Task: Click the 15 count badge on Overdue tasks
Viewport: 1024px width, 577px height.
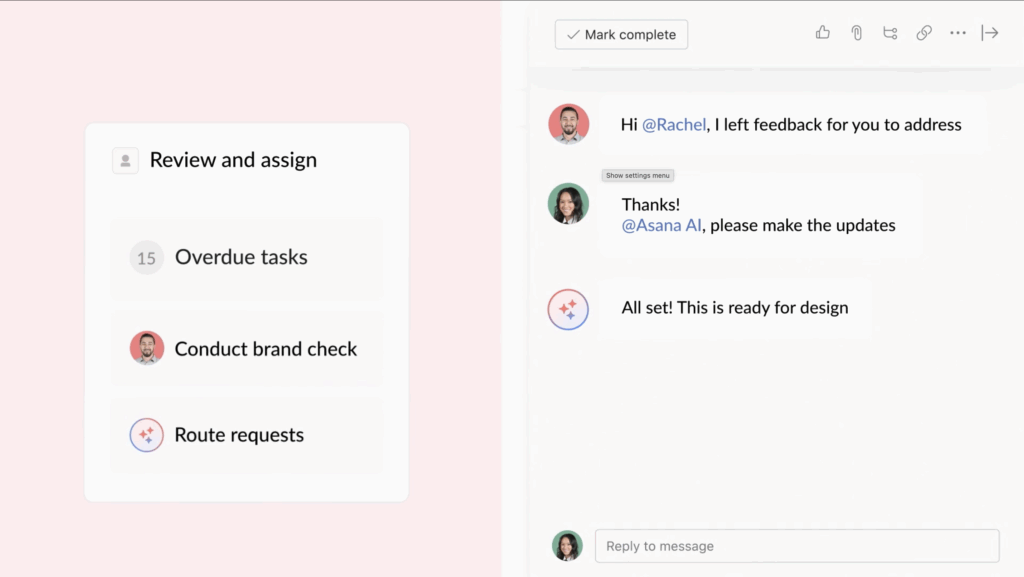Action: click(x=146, y=257)
